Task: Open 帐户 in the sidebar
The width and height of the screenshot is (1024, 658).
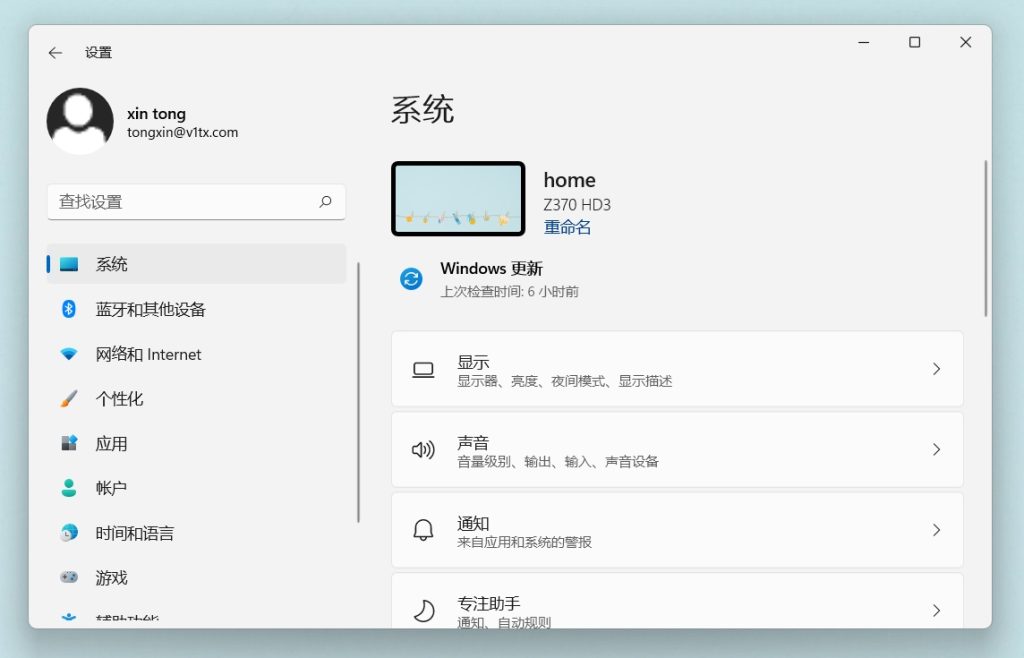Action: [x=196, y=488]
